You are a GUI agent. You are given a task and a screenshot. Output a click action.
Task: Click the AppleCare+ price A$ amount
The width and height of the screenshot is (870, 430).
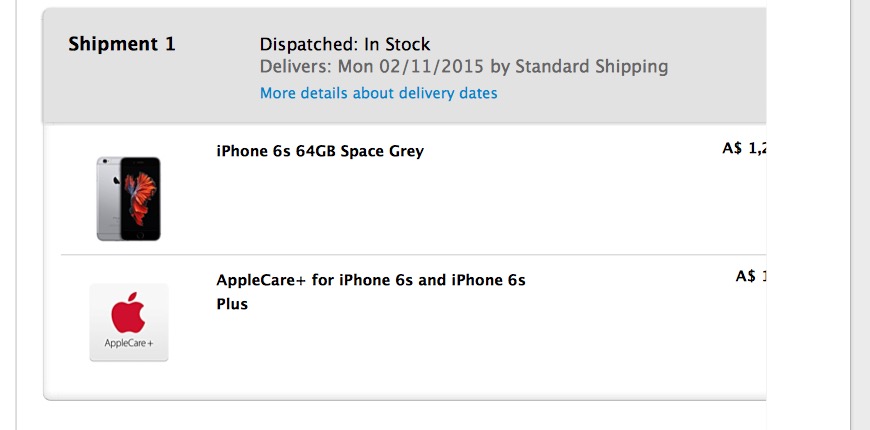point(750,276)
